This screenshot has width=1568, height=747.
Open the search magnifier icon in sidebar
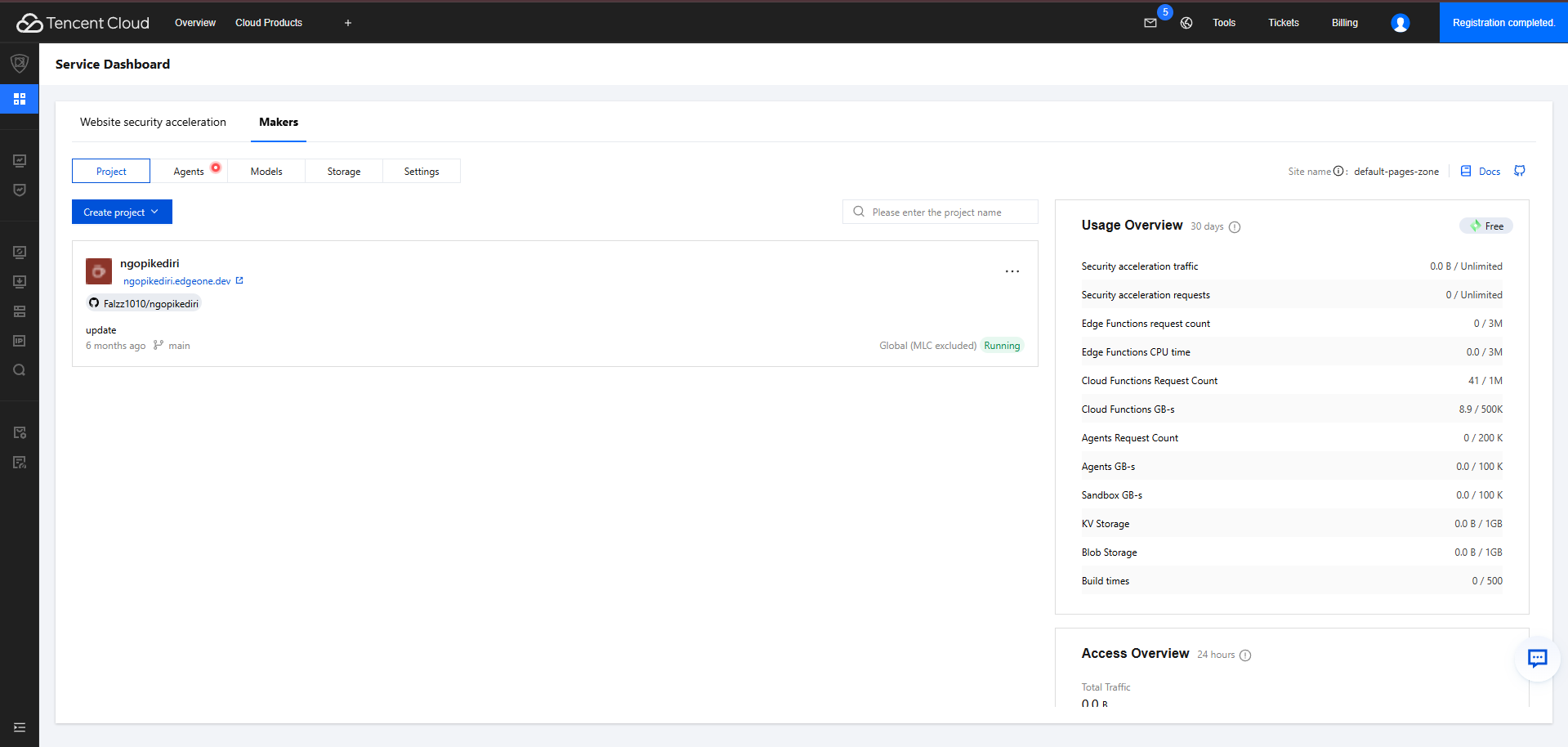(20, 370)
